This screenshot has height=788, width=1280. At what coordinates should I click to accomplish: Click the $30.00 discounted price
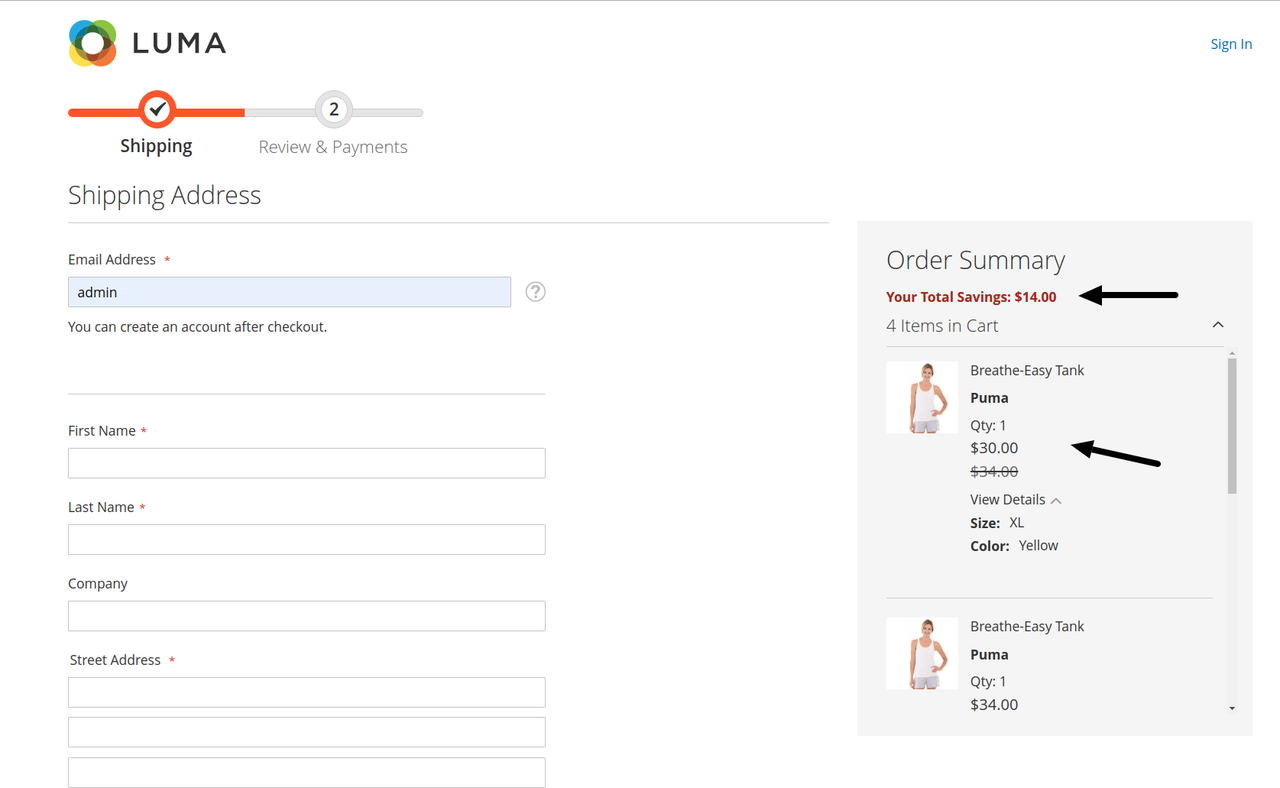994,448
